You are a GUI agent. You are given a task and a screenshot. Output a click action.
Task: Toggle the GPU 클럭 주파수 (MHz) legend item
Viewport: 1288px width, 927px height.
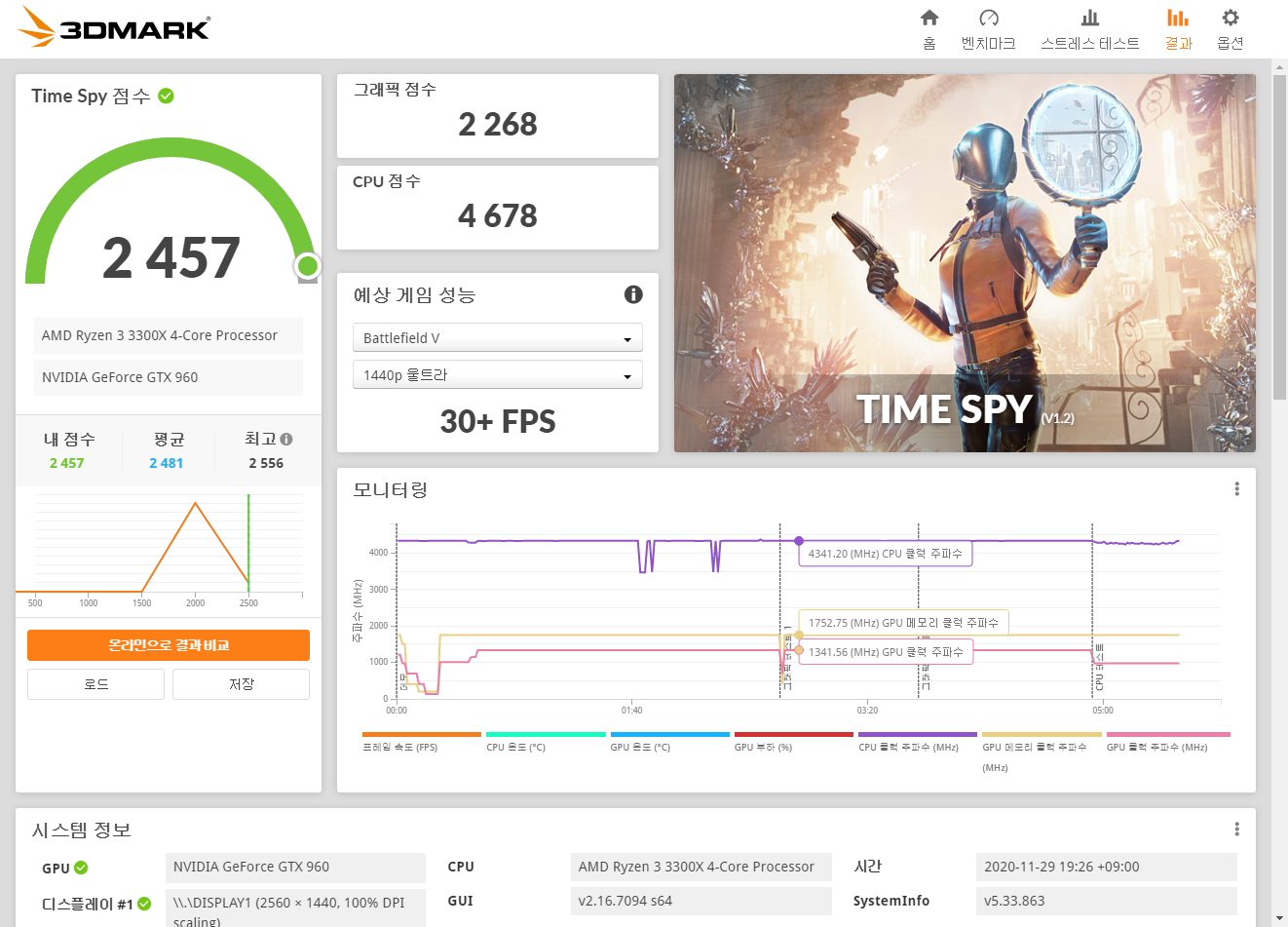point(1168,742)
